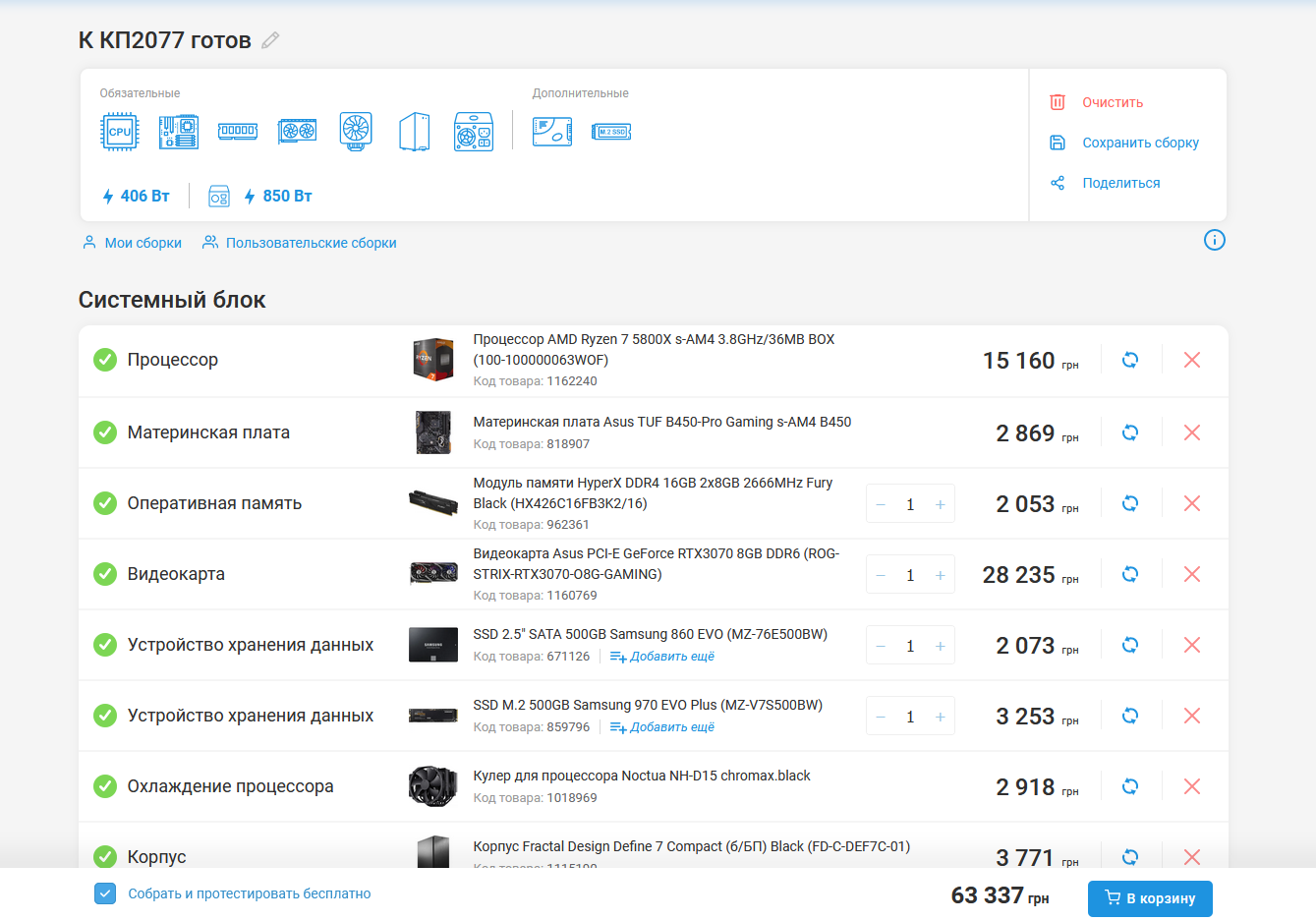This screenshot has height=921, width=1316.
Task: Decrease RTX3070 video card quantity
Action: point(881,575)
